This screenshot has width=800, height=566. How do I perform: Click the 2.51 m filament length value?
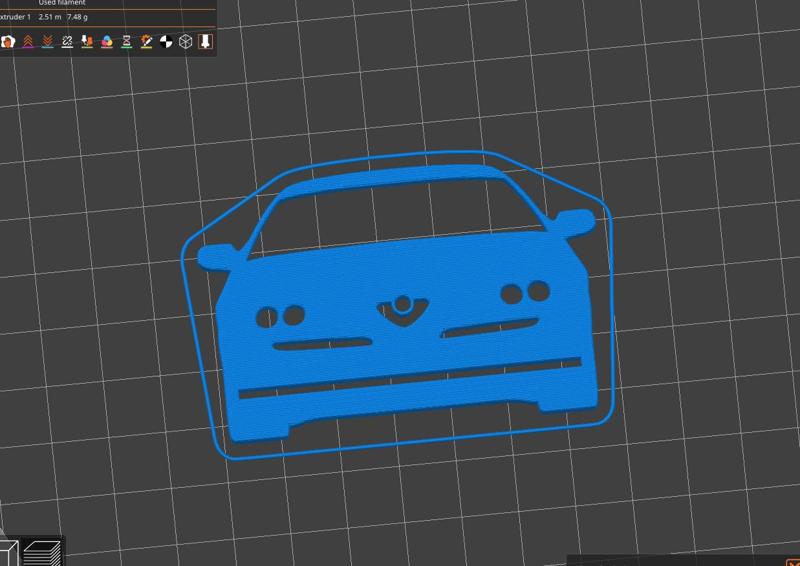tap(50, 17)
